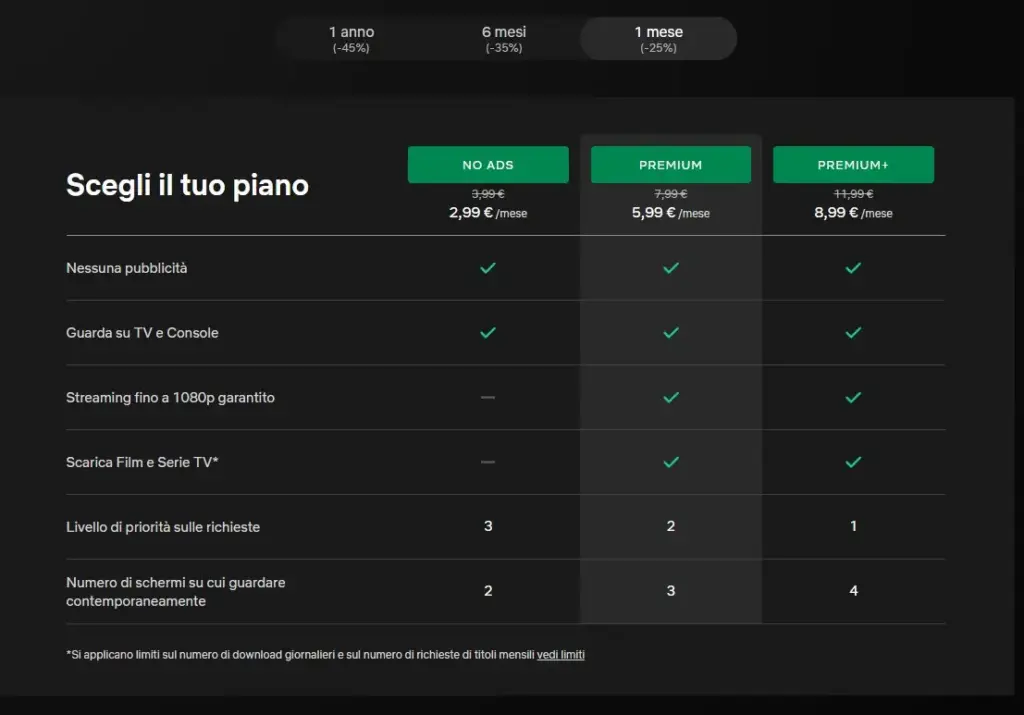The width and height of the screenshot is (1024, 715).
Task: Click the Scegli il tuo piano heading
Action: 187,185
